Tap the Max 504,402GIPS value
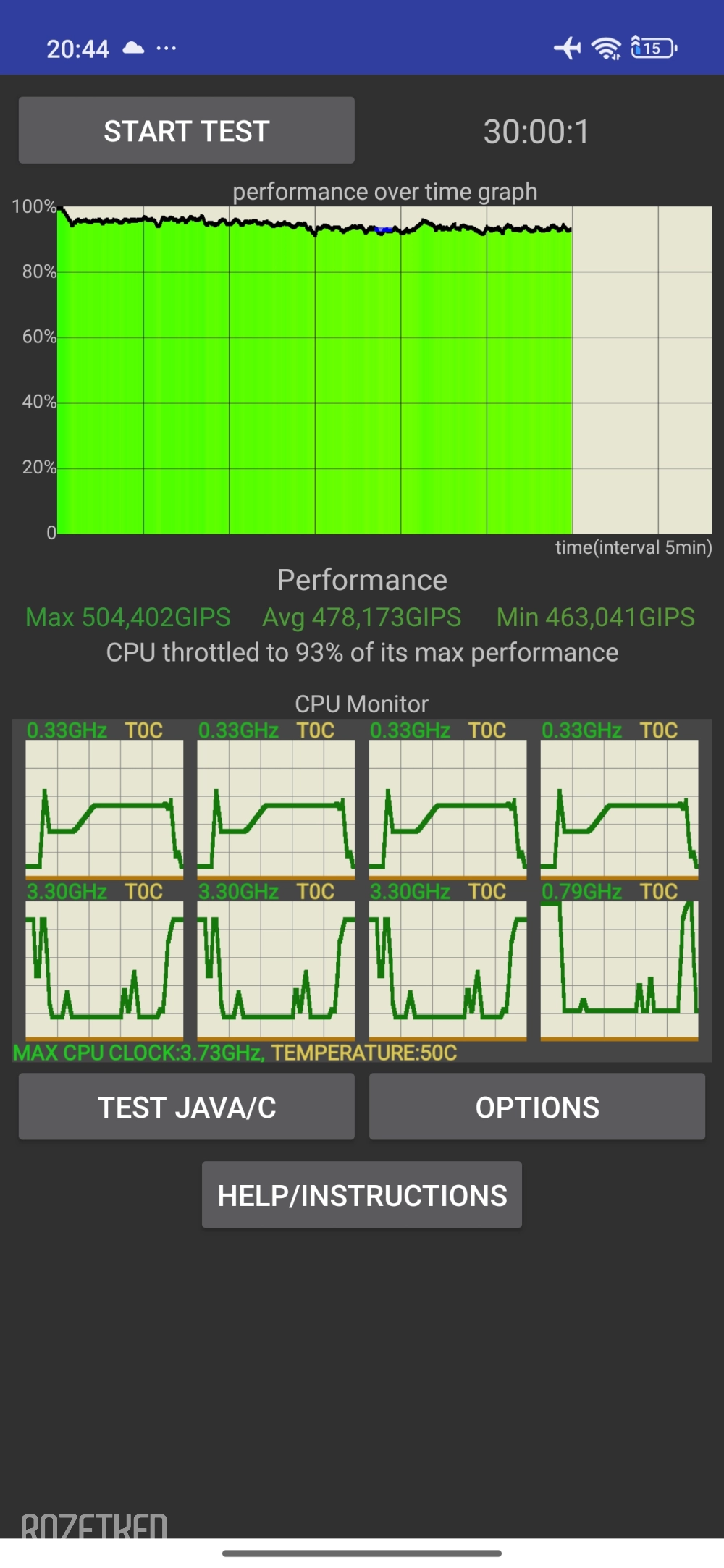The height and width of the screenshot is (1568, 724). (128, 617)
